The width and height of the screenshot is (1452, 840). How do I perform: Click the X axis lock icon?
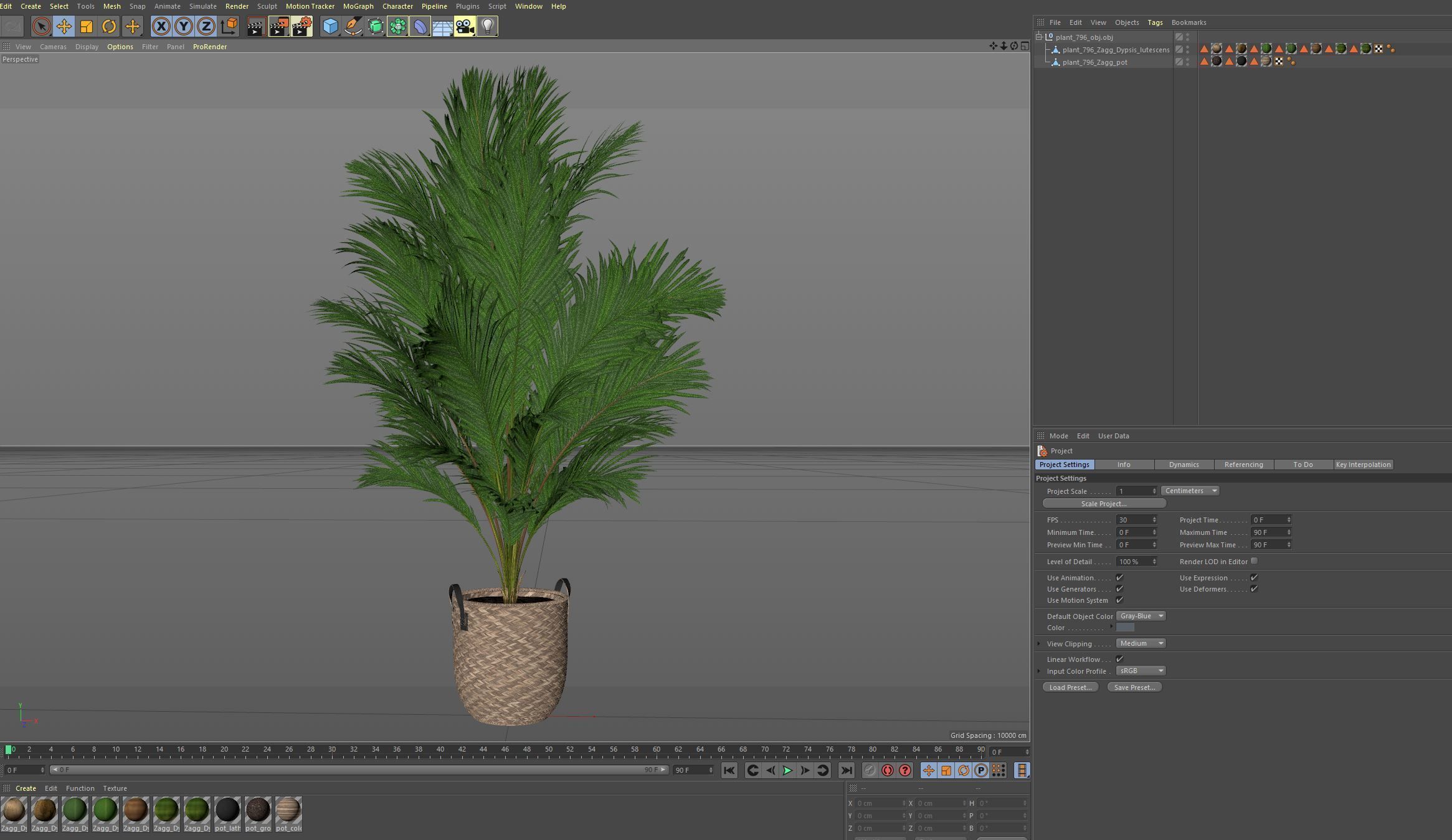[x=161, y=26]
